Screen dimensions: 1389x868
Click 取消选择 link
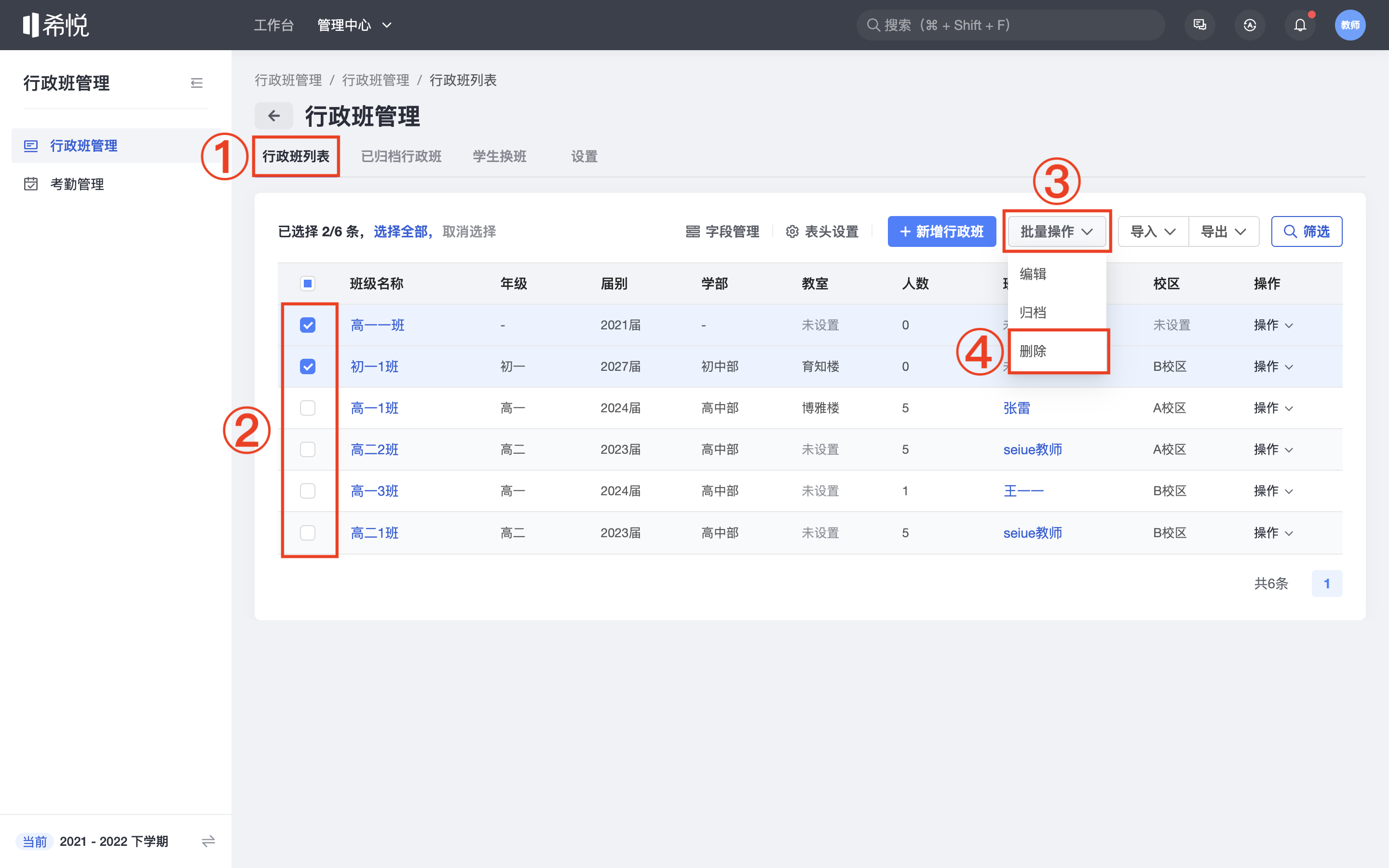tap(469, 231)
